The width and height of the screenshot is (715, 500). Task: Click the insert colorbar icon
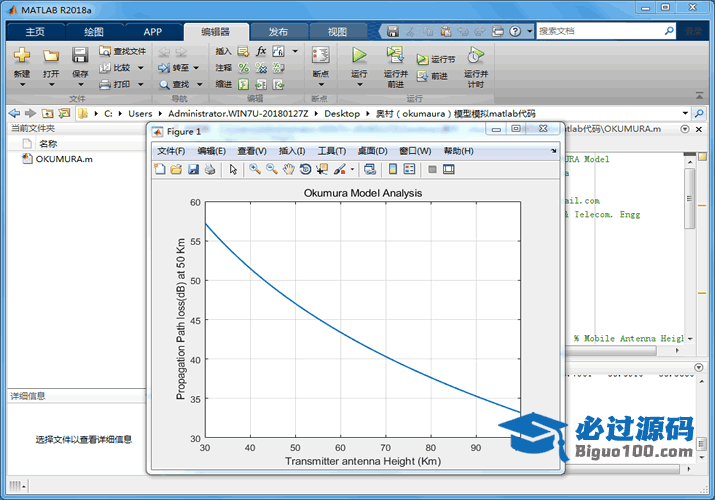[x=393, y=170]
